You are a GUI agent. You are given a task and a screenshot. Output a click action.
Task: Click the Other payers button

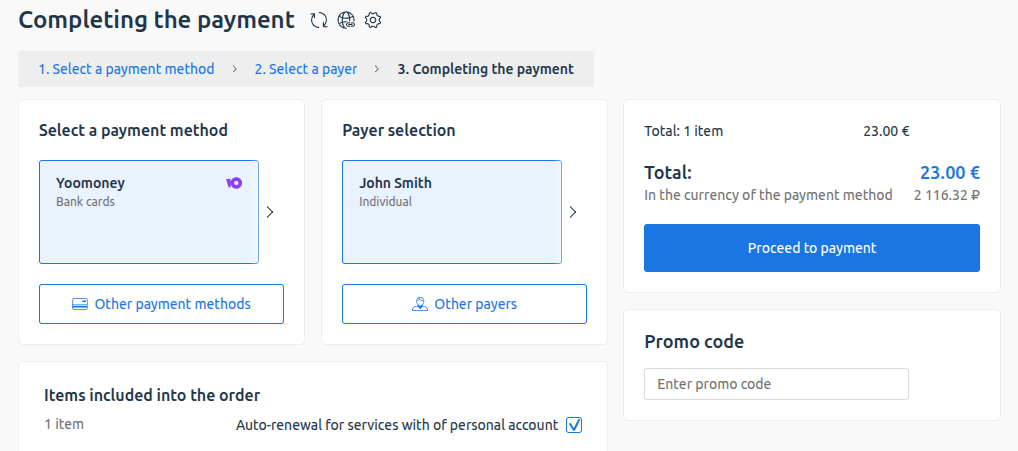(x=464, y=304)
